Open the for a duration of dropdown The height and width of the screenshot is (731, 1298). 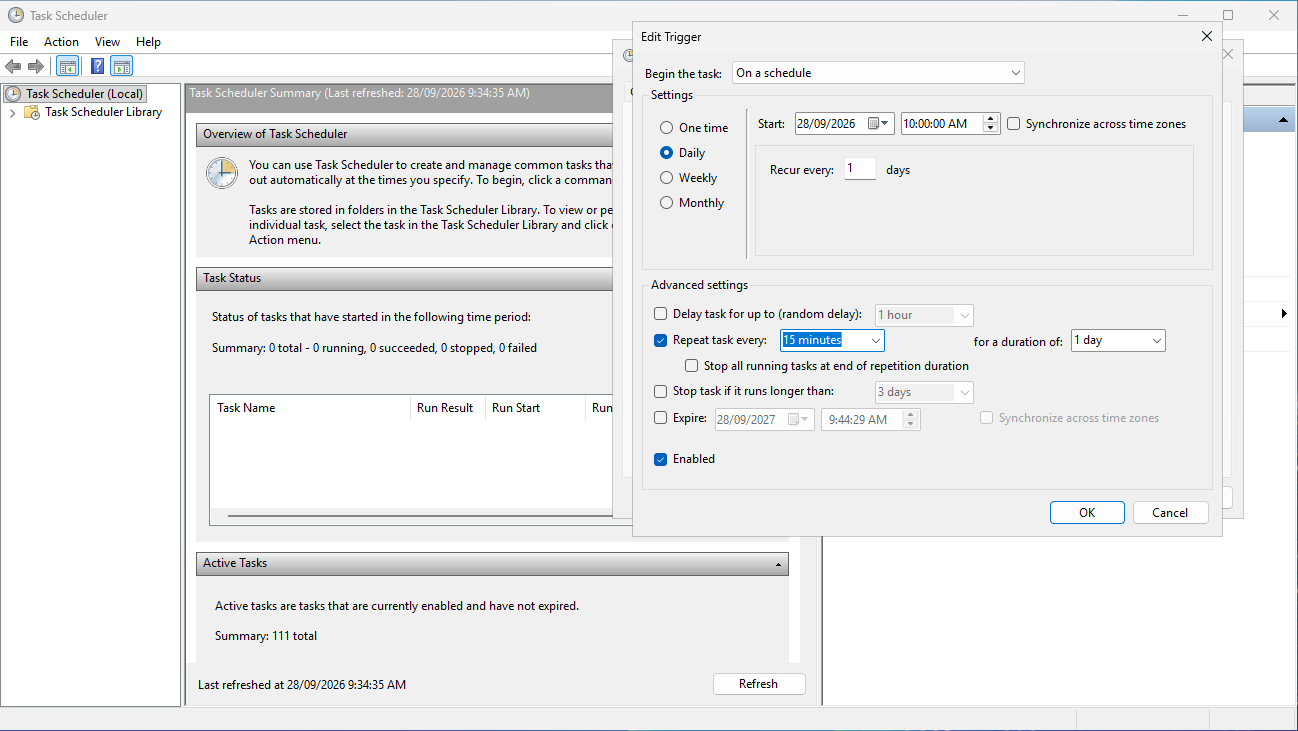1118,340
